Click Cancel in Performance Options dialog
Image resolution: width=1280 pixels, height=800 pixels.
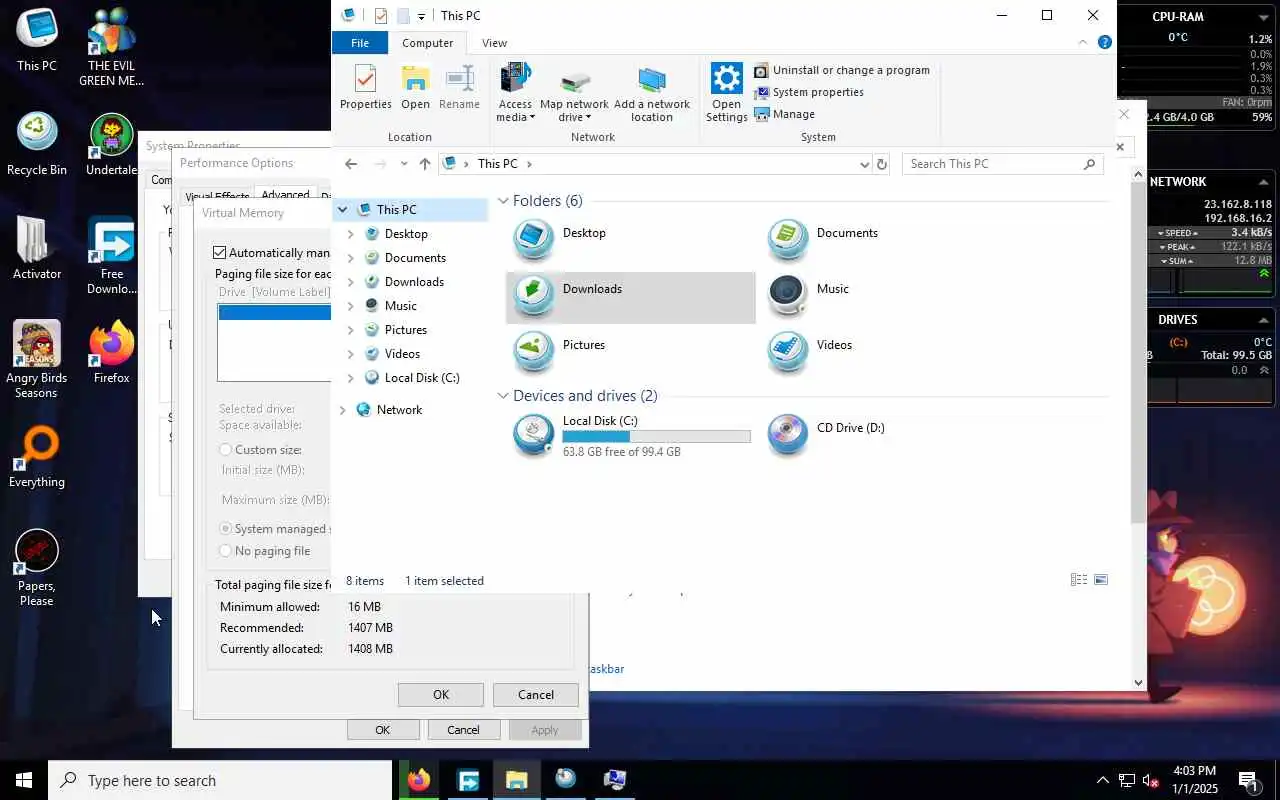(x=463, y=730)
